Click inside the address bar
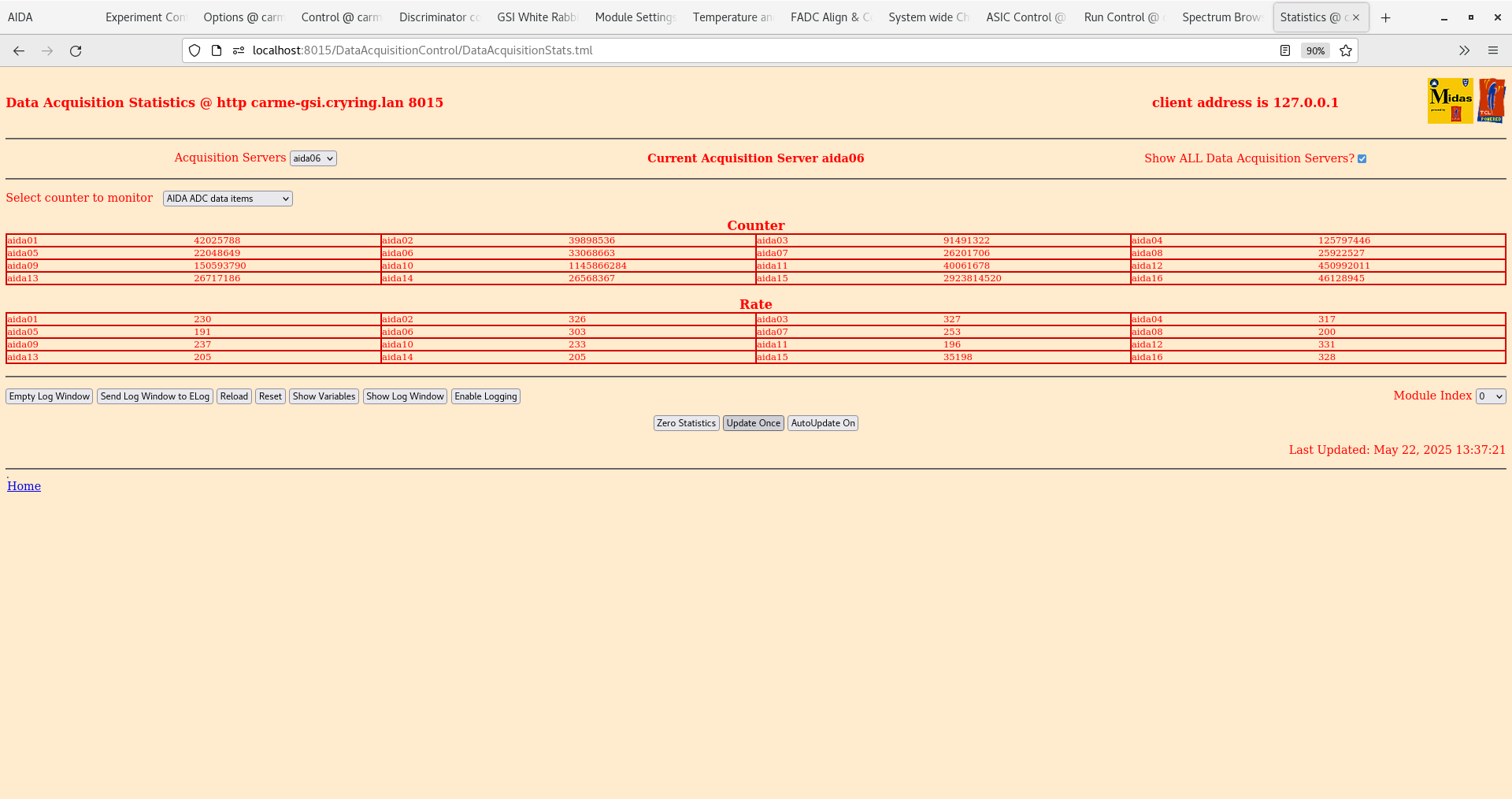 pyautogui.click(x=551, y=50)
